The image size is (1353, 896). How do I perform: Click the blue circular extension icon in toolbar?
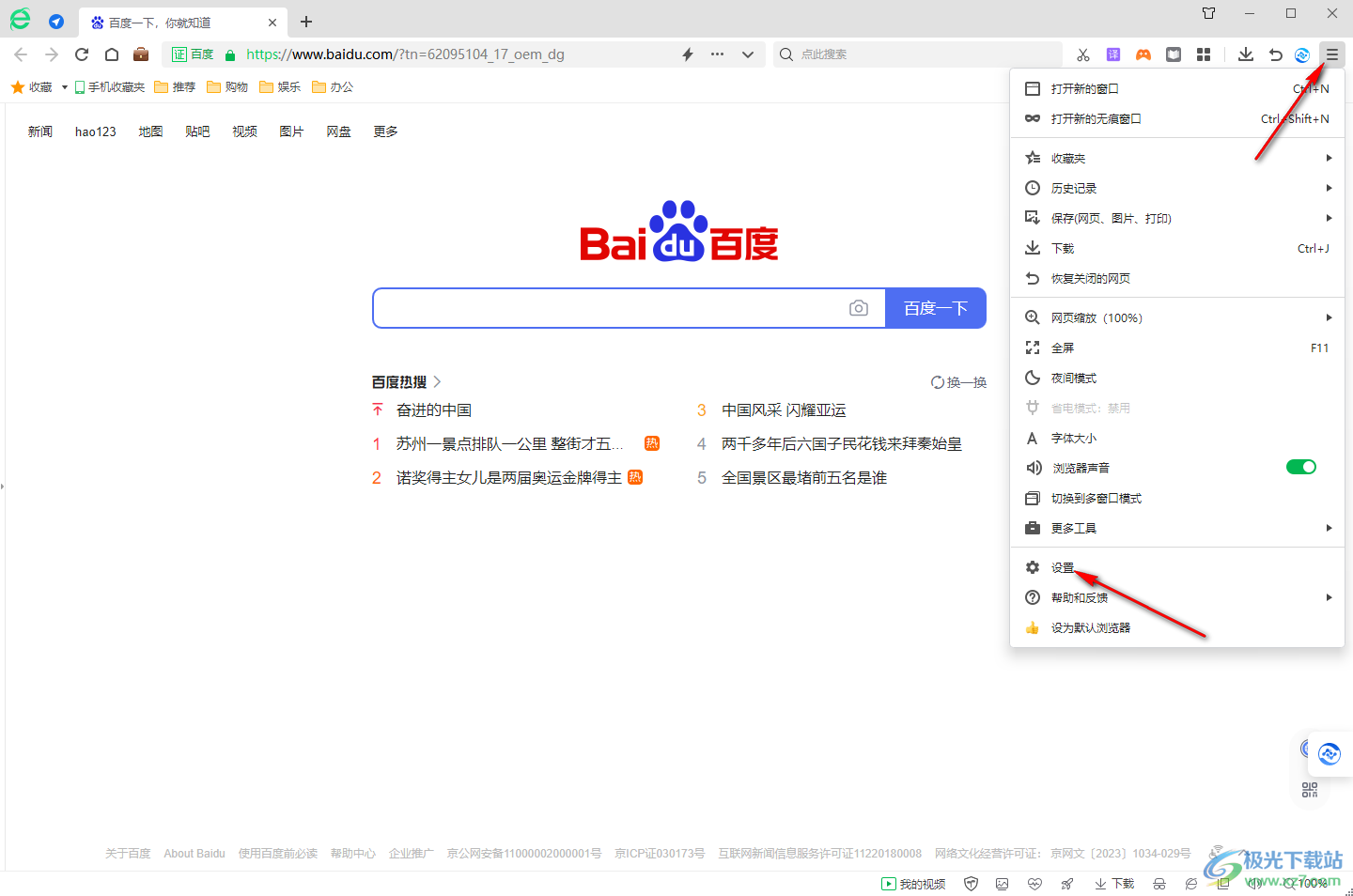(1302, 54)
